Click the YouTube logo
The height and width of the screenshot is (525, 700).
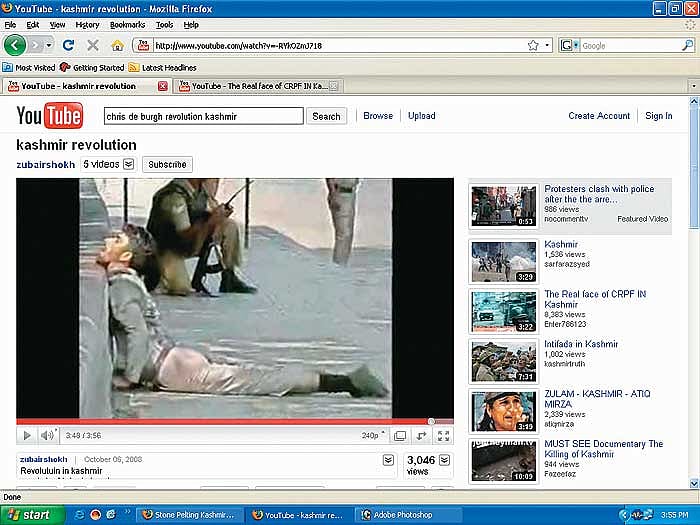(50, 116)
